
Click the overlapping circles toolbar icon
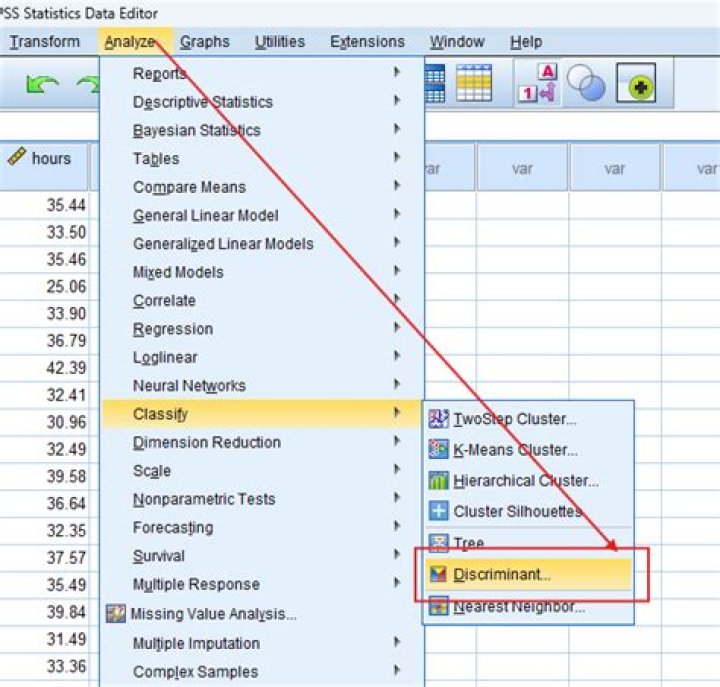click(586, 83)
